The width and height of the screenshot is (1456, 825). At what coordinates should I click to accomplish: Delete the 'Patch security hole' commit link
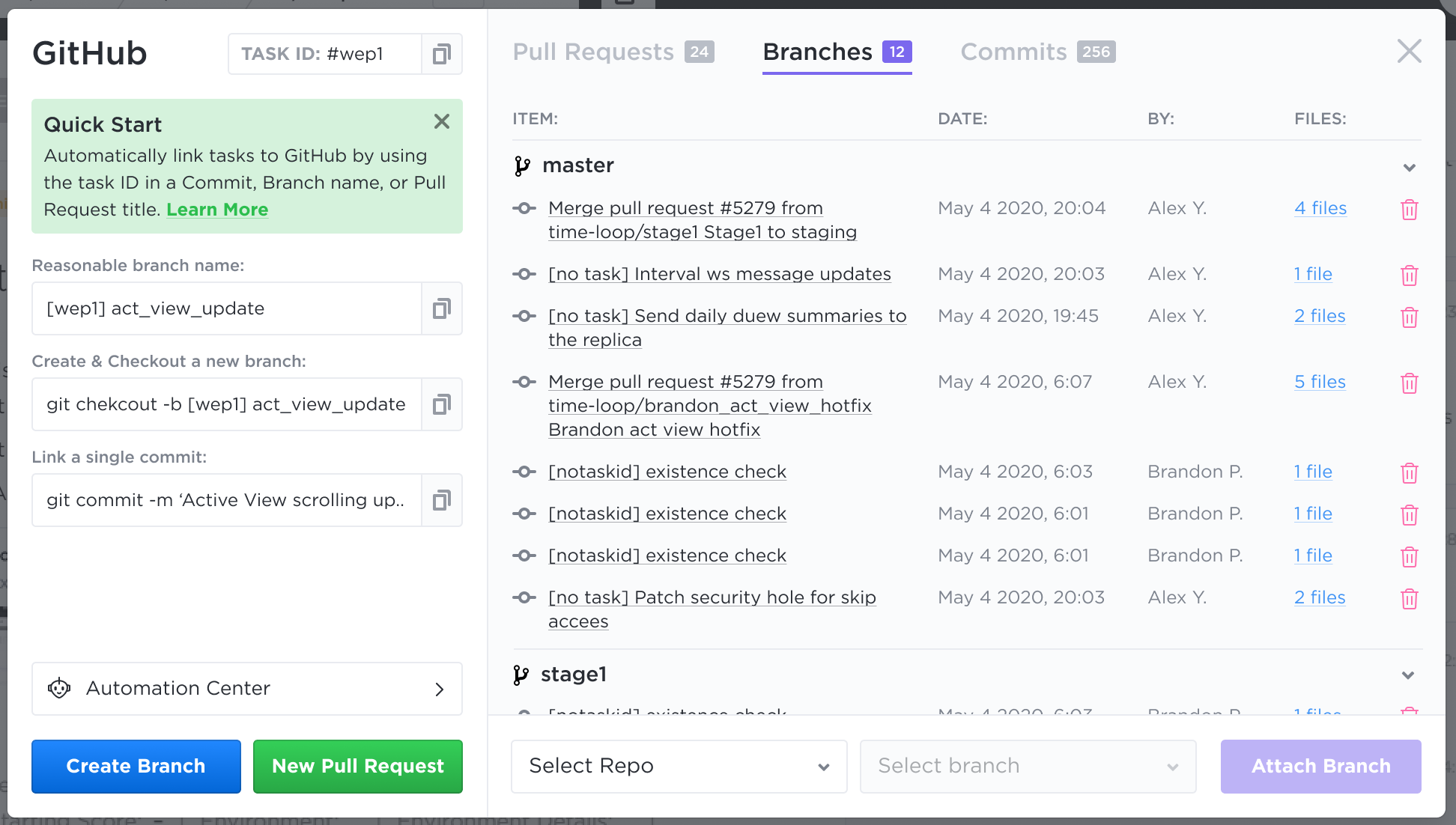click(x=1410, y=599)
